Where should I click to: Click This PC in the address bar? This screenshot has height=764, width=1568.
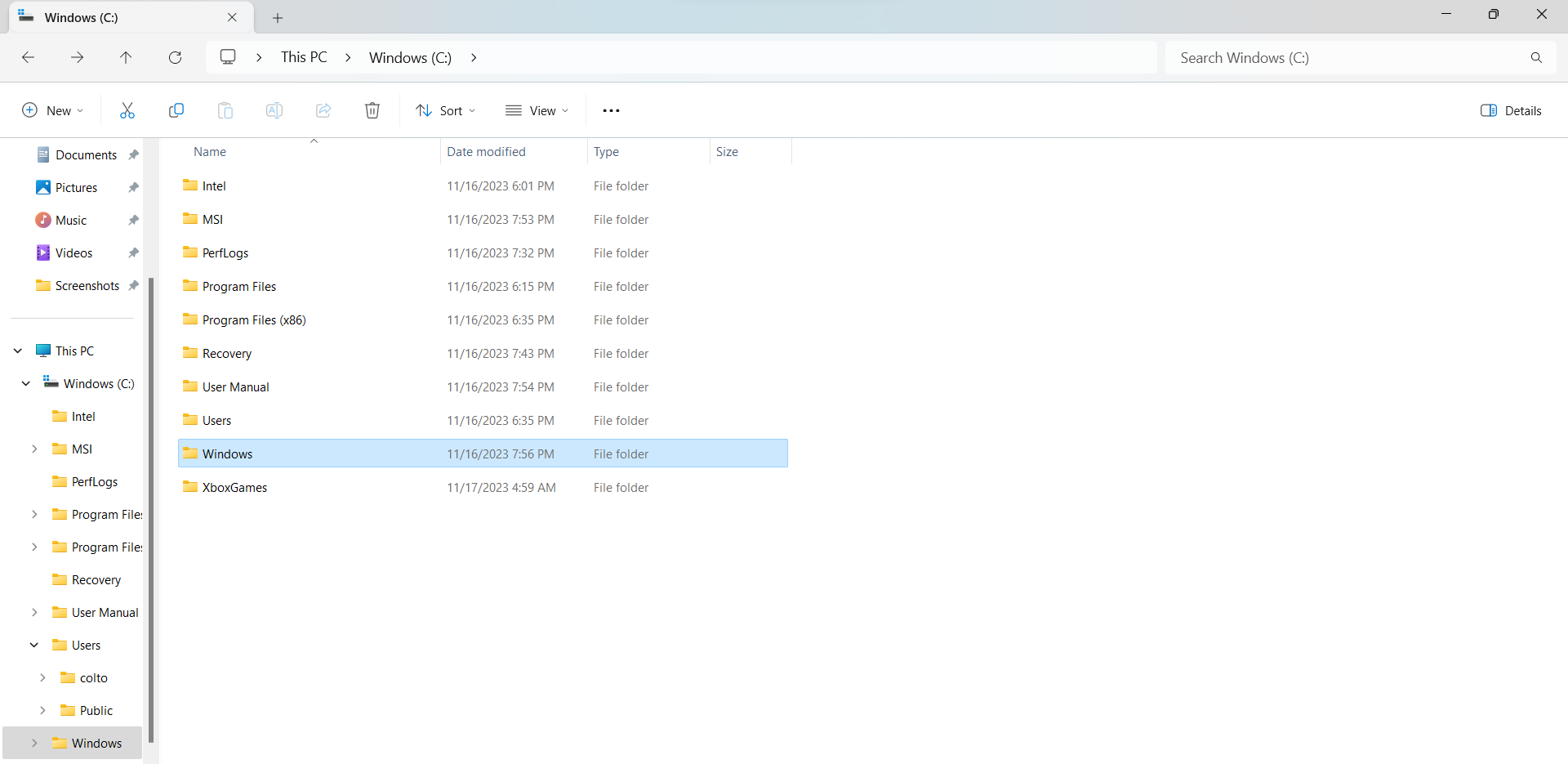(x=304, y=57)
